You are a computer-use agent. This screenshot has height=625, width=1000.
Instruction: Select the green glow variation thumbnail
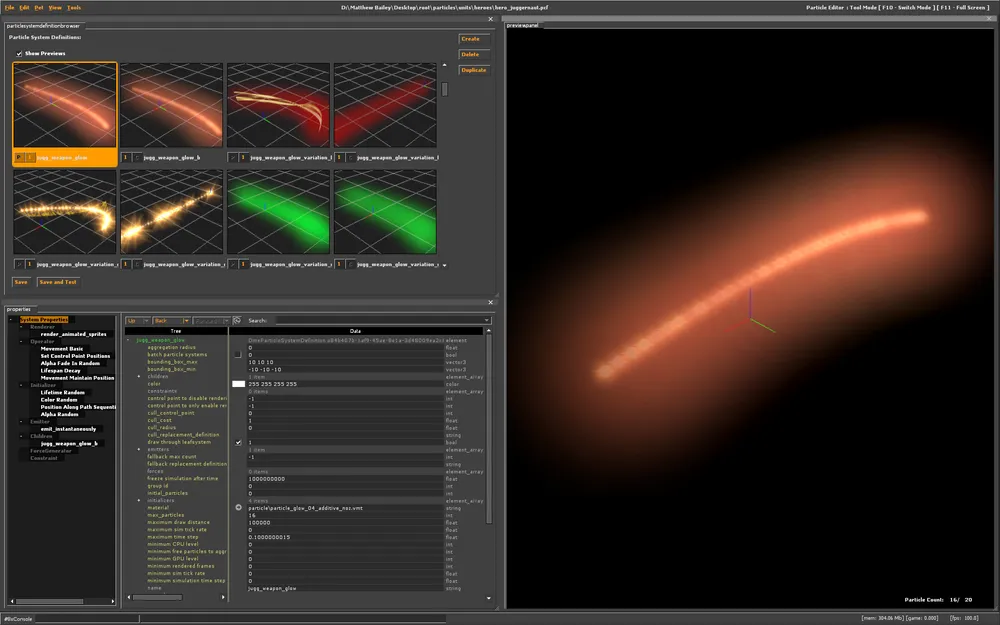point(278,212)
